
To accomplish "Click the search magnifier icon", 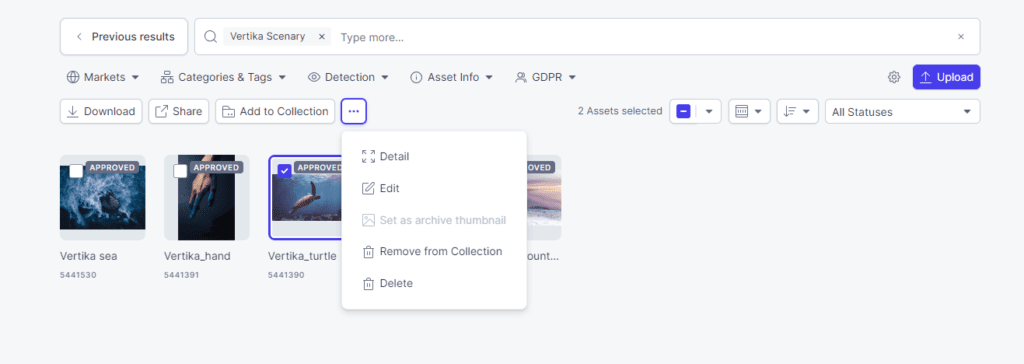I will 210,37.
